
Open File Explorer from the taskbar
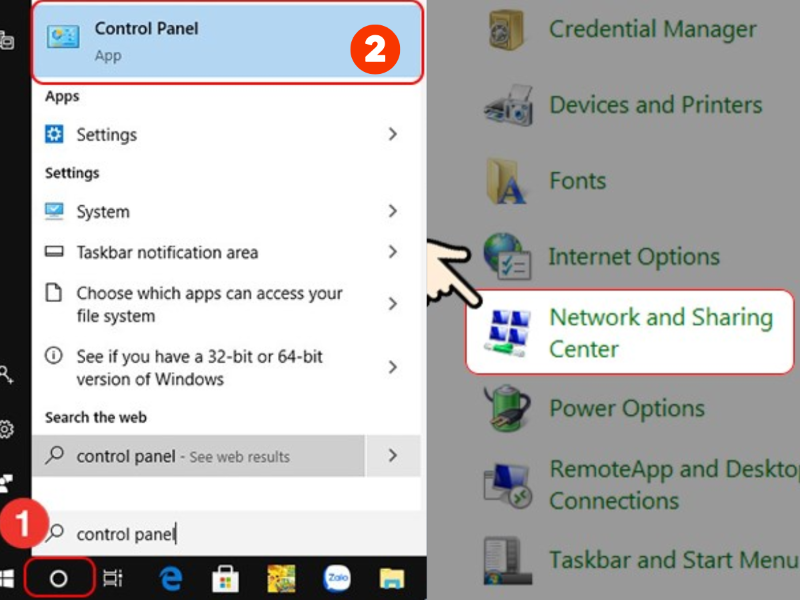(x=391, y=578)
